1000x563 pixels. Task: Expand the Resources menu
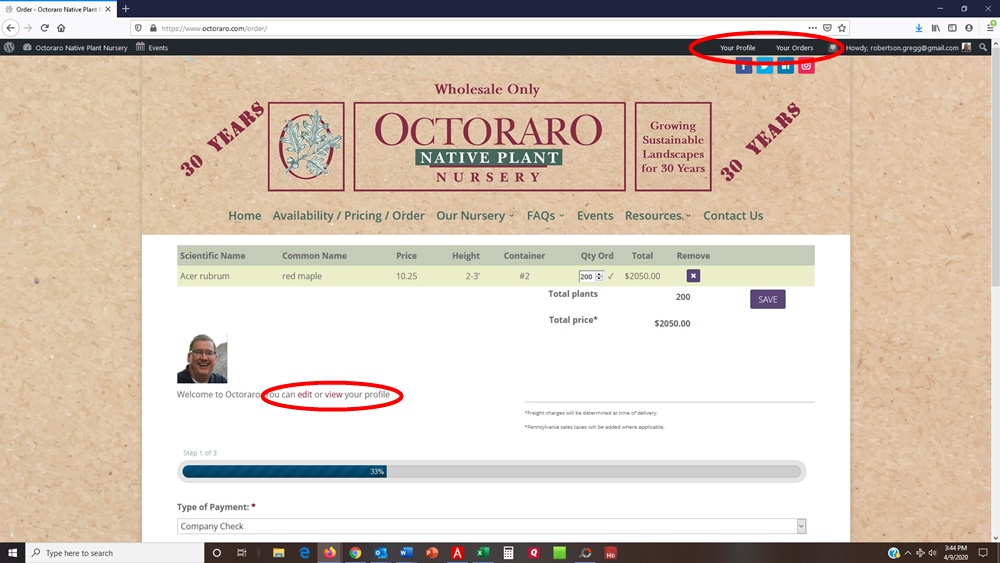click(x=658, y=216)
